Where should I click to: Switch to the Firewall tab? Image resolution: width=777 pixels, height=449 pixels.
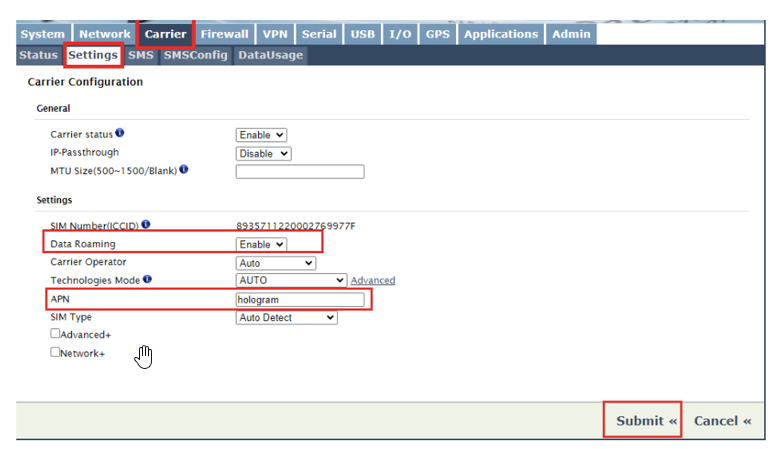tap(224, 34)
